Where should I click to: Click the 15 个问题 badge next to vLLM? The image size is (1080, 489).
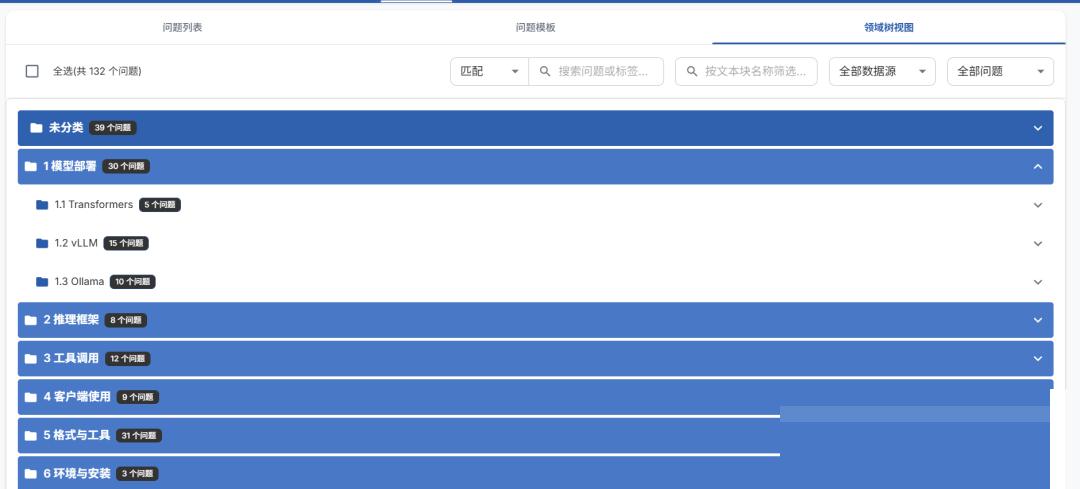click(x=126, y=244)
